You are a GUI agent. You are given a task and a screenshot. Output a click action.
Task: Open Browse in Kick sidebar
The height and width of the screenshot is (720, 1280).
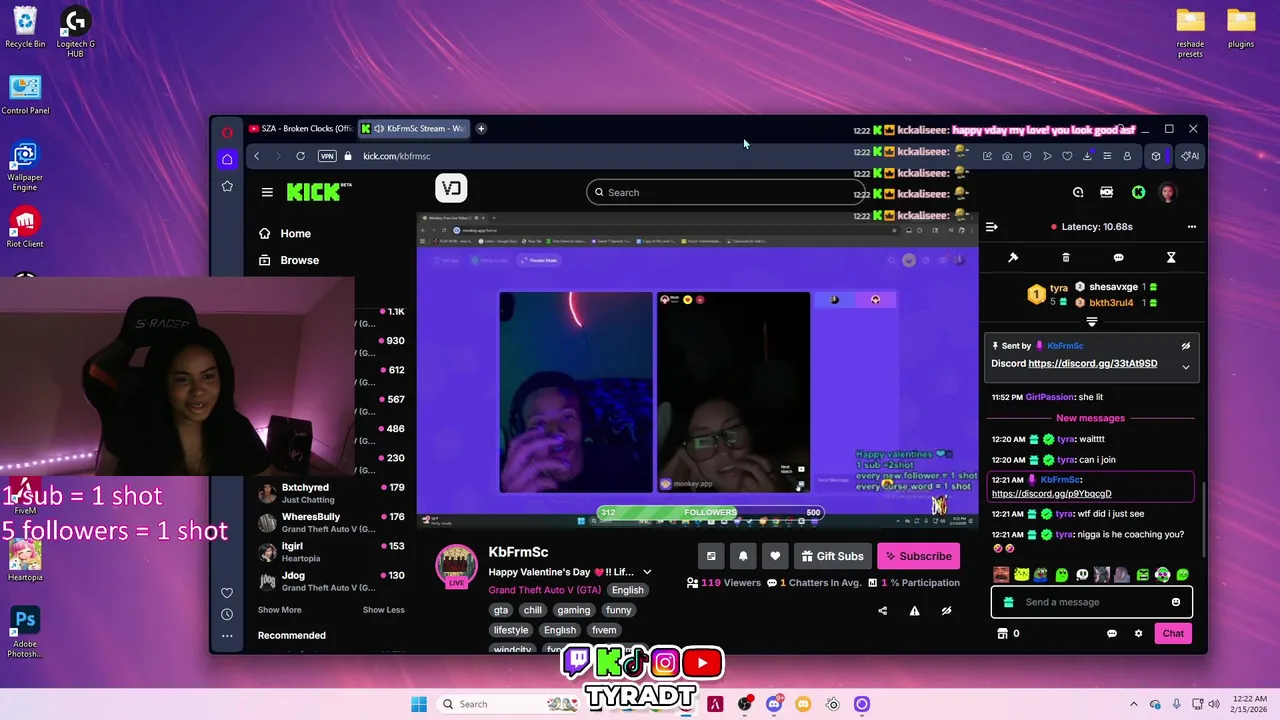point(289,260)
